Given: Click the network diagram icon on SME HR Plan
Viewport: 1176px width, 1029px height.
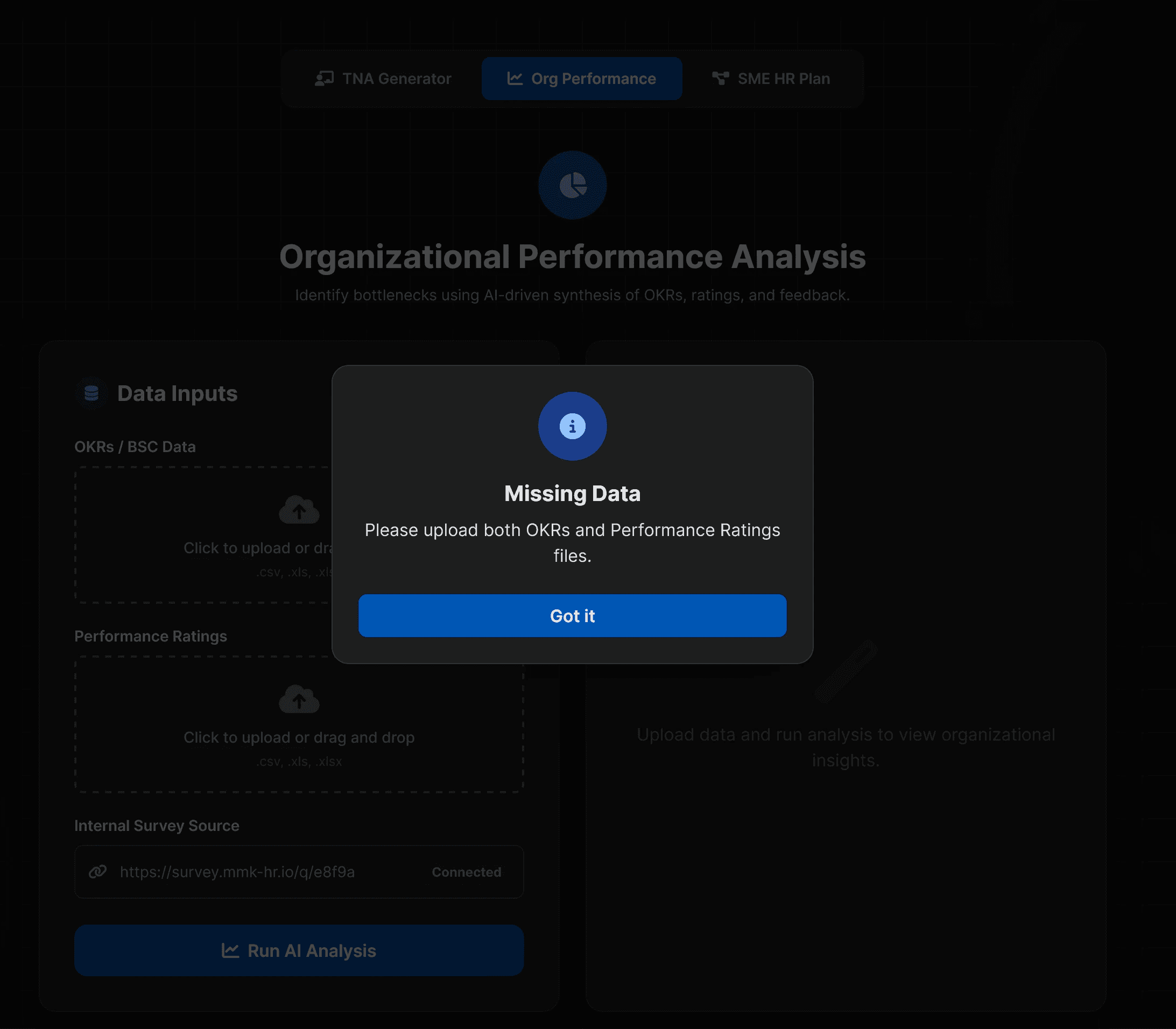Looking at the screenshot, I should (720, 79).
